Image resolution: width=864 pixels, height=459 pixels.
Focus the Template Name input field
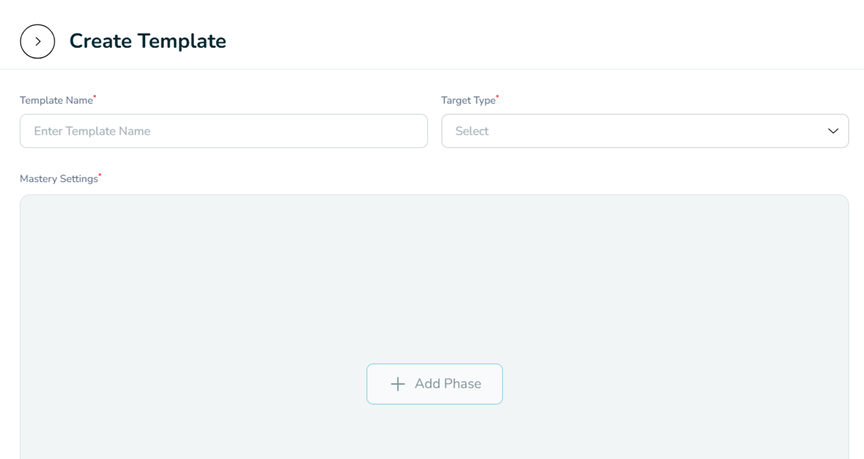point(223,131)
